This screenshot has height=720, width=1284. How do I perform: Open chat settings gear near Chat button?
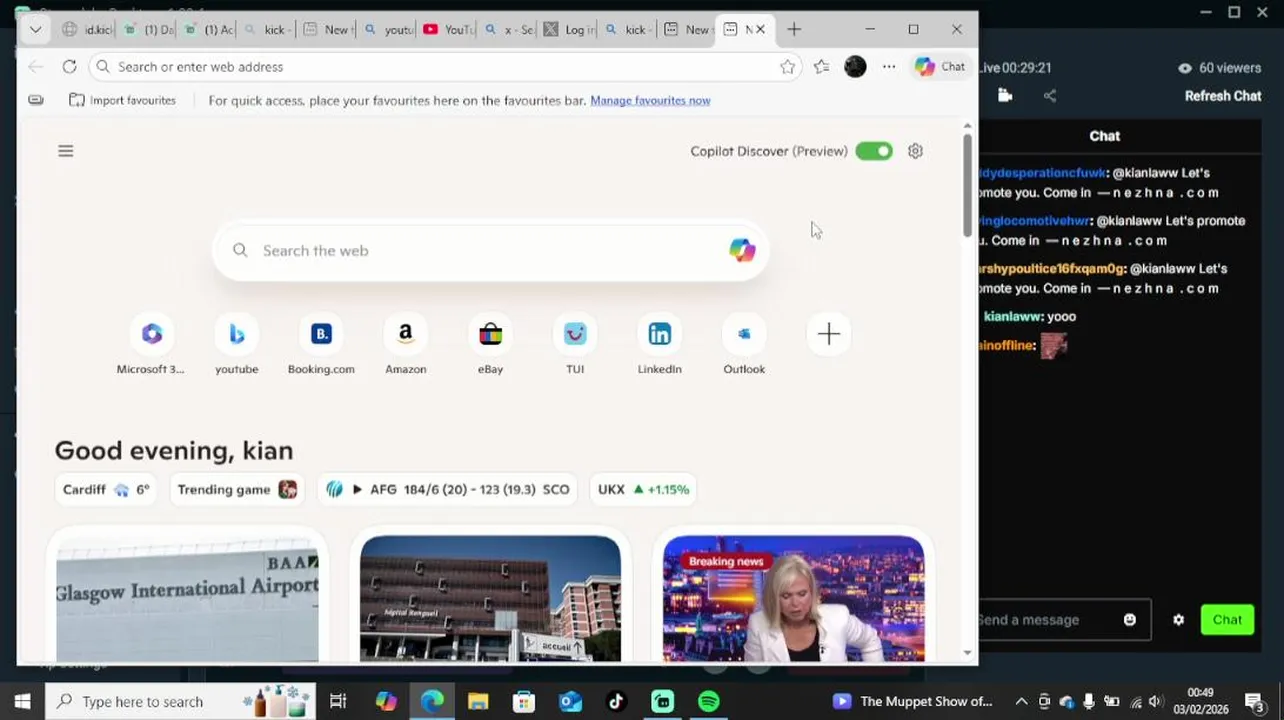(1179, 620)
